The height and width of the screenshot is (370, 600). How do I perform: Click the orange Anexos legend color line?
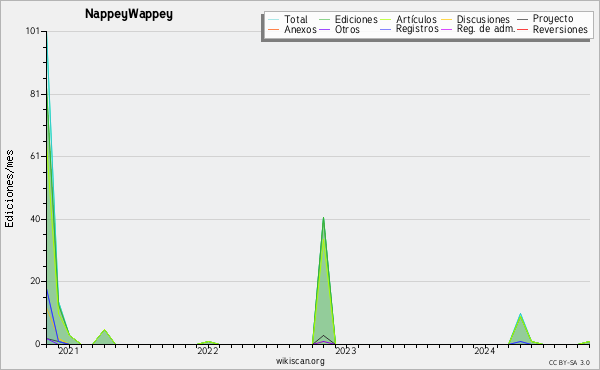[274, 29]
